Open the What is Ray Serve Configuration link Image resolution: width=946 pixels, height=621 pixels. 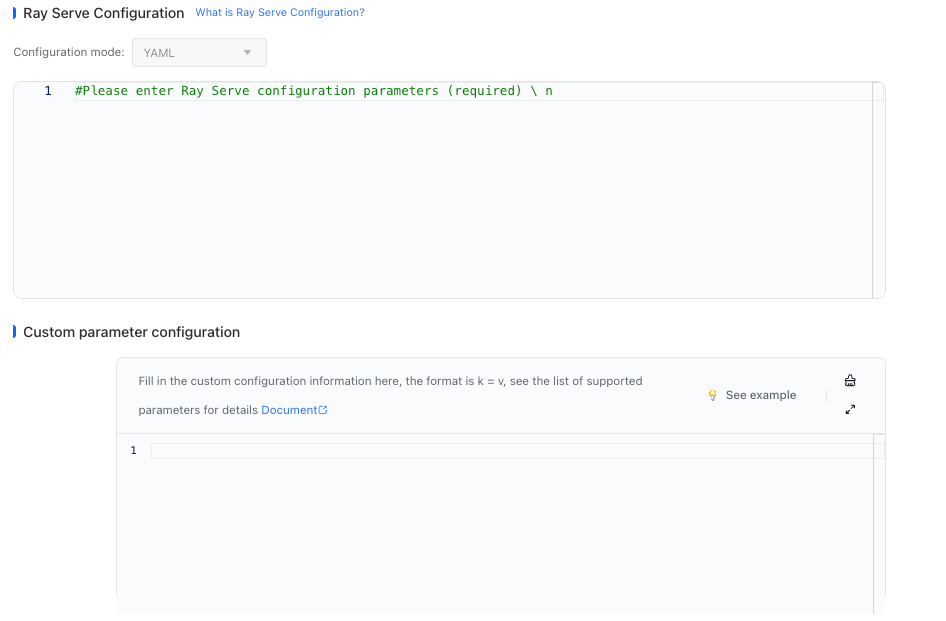coord(279,13)
